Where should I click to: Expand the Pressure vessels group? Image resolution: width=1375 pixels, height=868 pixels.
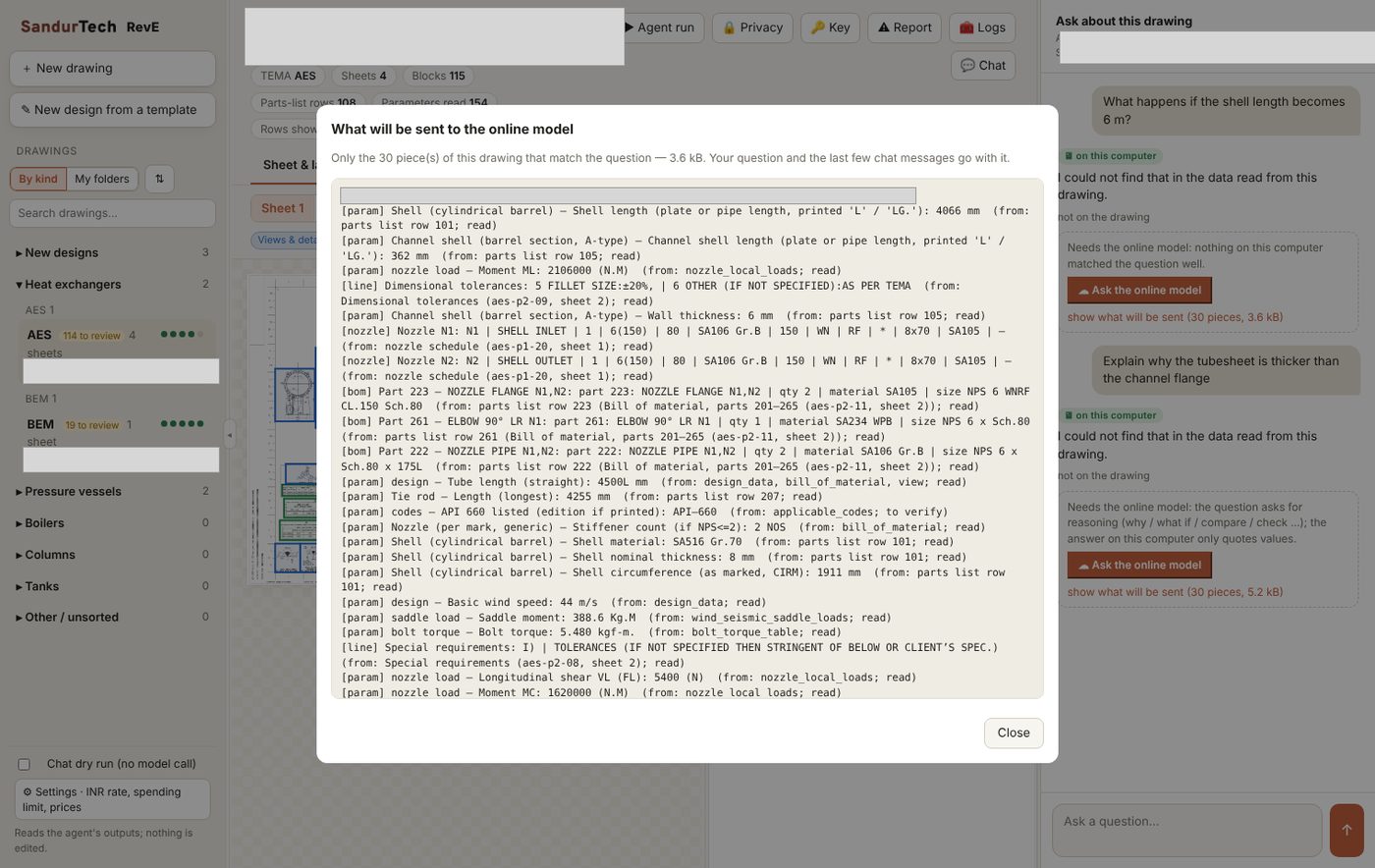[112, 491]
